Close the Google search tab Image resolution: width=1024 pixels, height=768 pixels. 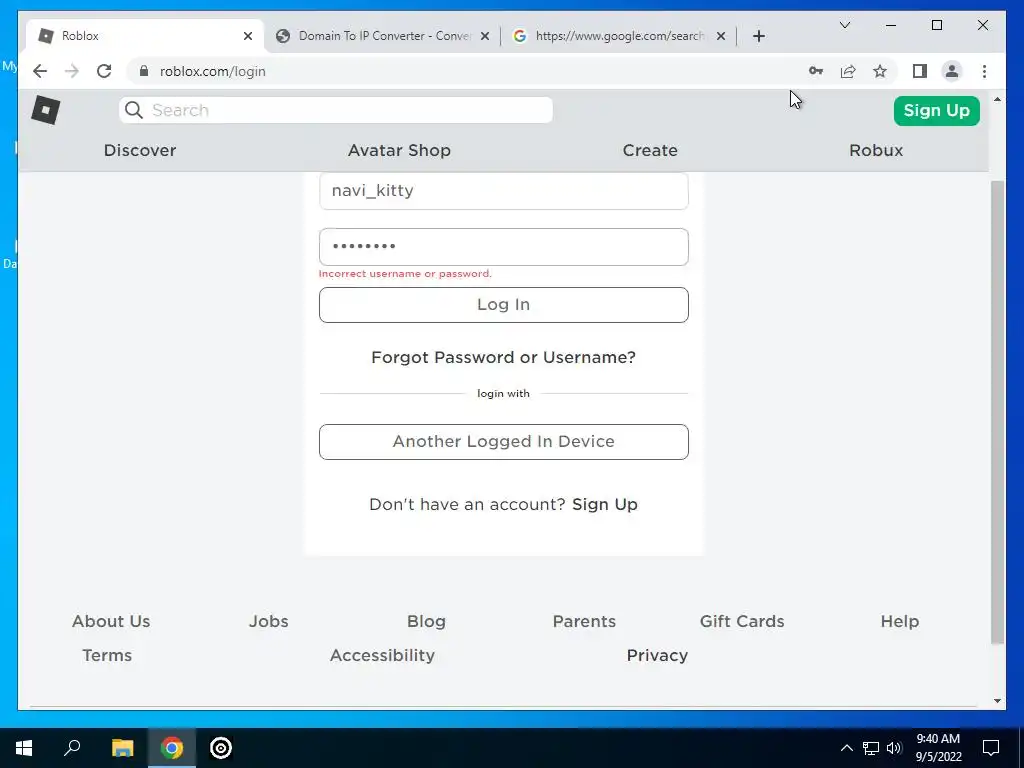pyautogui.click(x=721, y=36)
